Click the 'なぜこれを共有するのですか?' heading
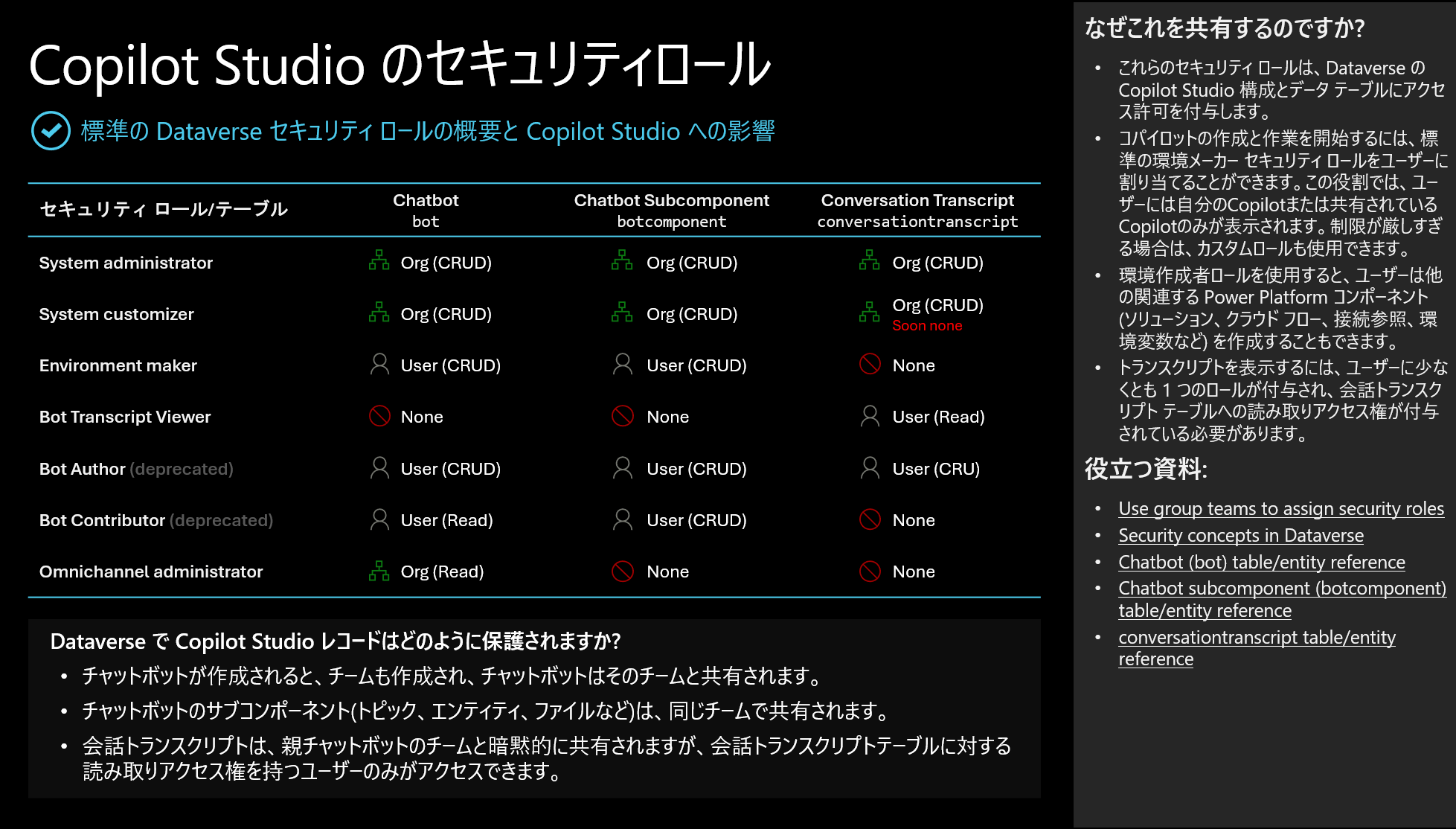Image resolution: width=1456 pixels, height=829 pixels. coord(1225,28)
